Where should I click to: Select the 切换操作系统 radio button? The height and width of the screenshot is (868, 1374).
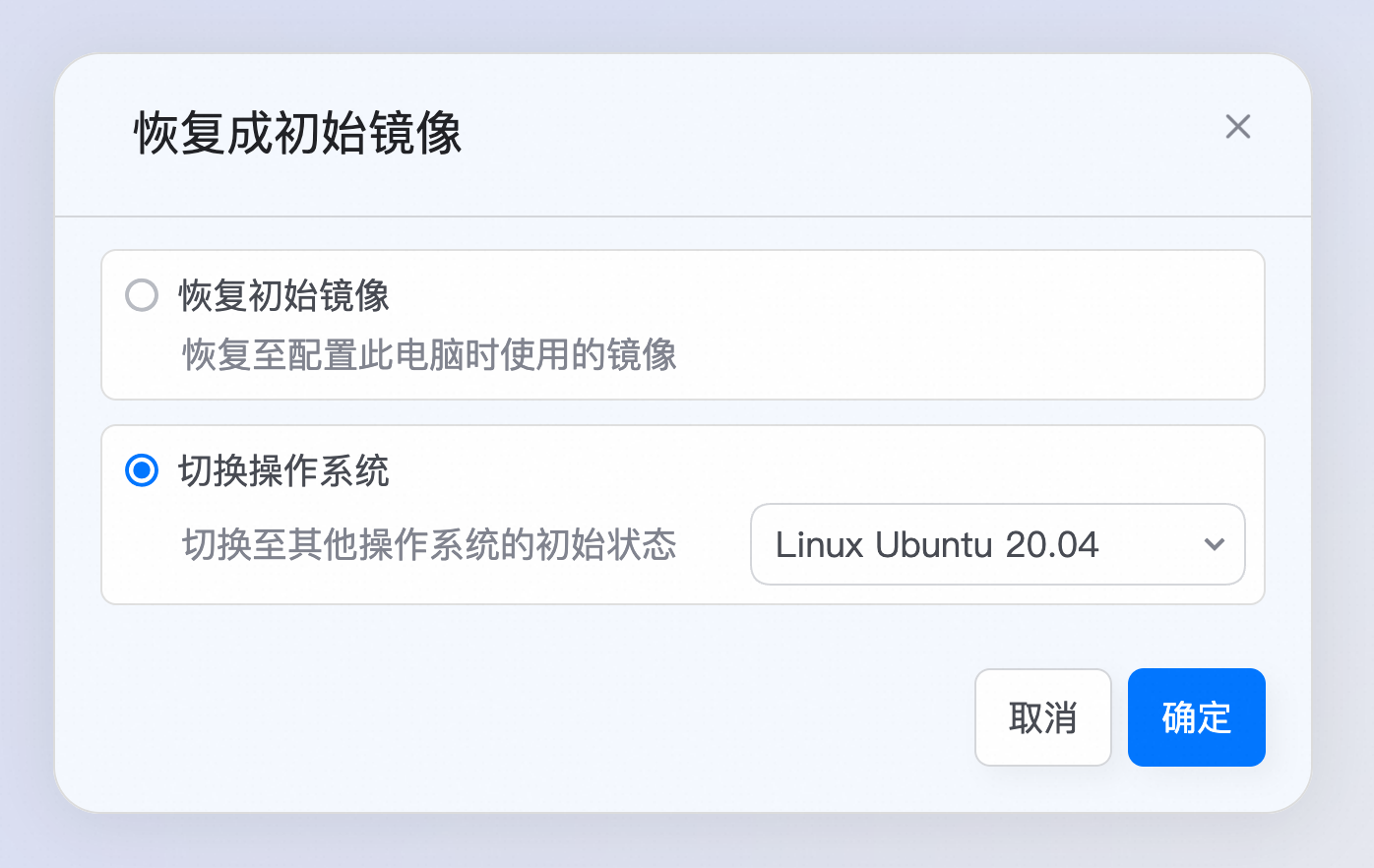(x=142, y=470)
